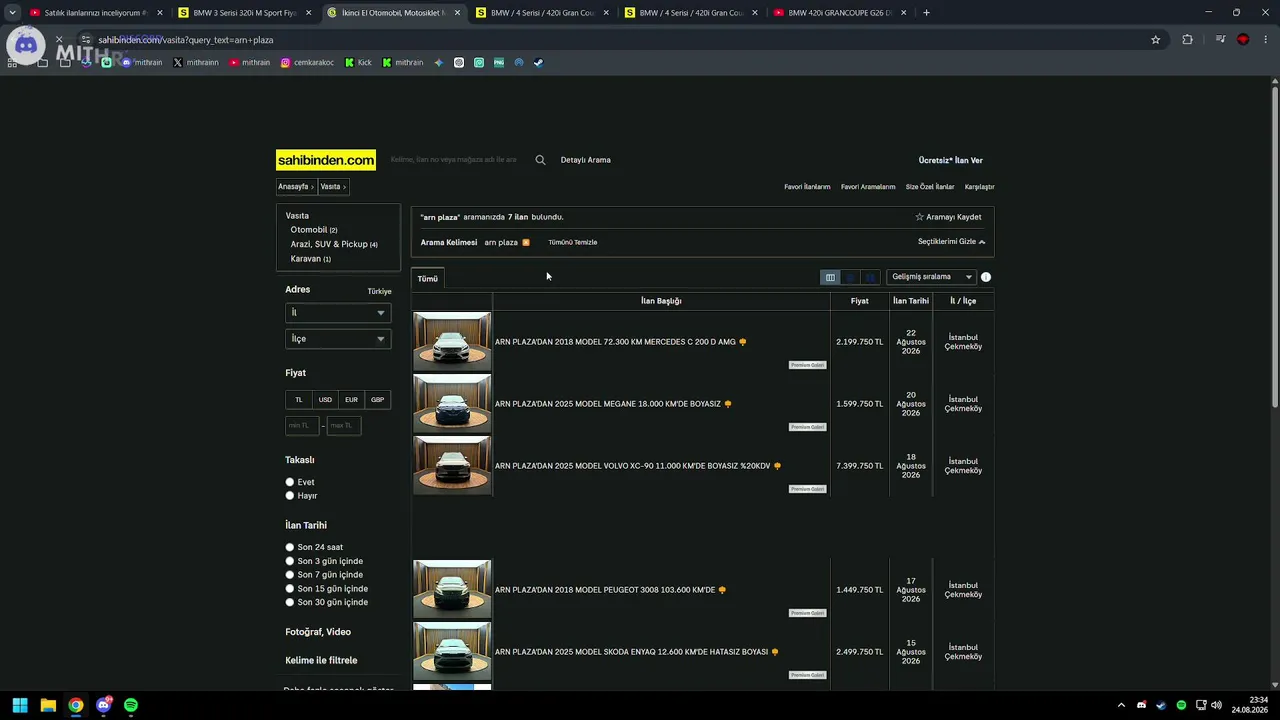This screenshot has height=720, width=1280.
Task: Open the Karşılaştır link
Action: (x=980, y=187)
